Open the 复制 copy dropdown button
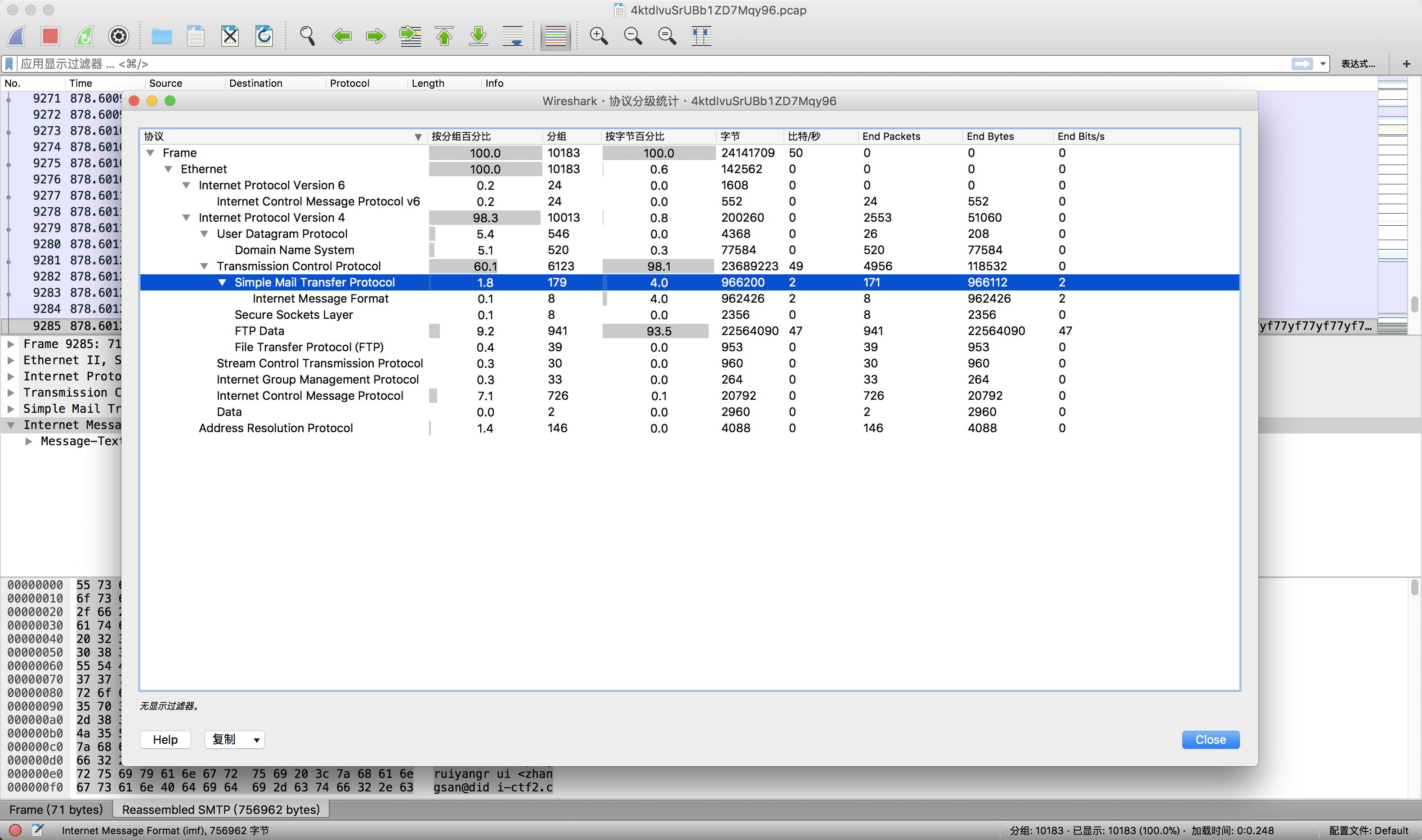The image size is (1422, 840). coord(234,739)
